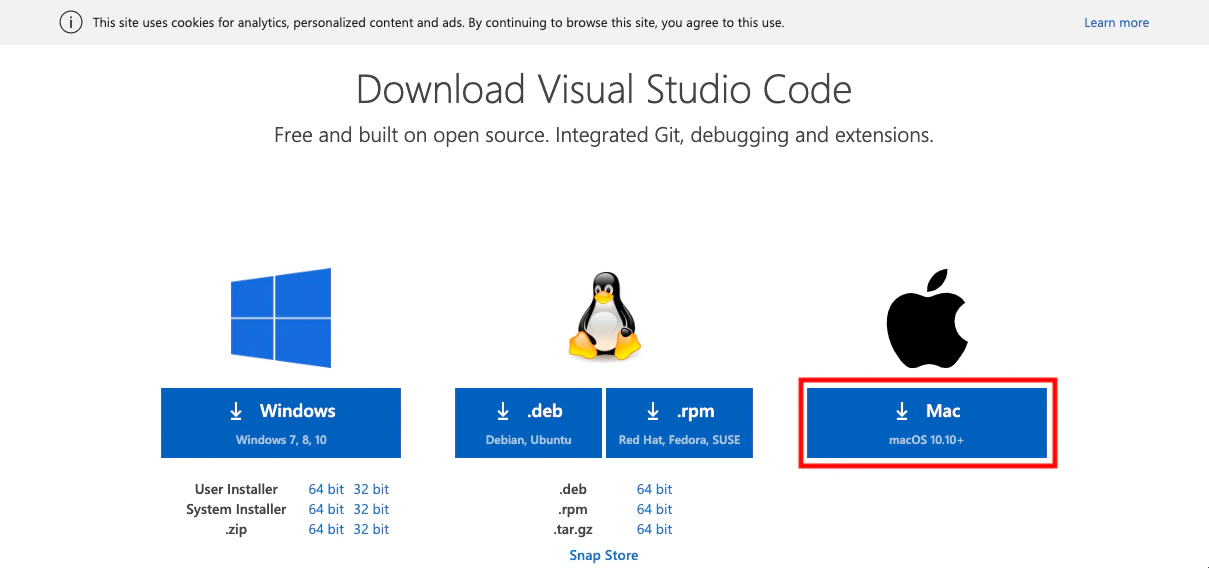Select Windows .zip 64 bit link
The height and width of the screenshot is (568, 1209).
tap(326, 529)
